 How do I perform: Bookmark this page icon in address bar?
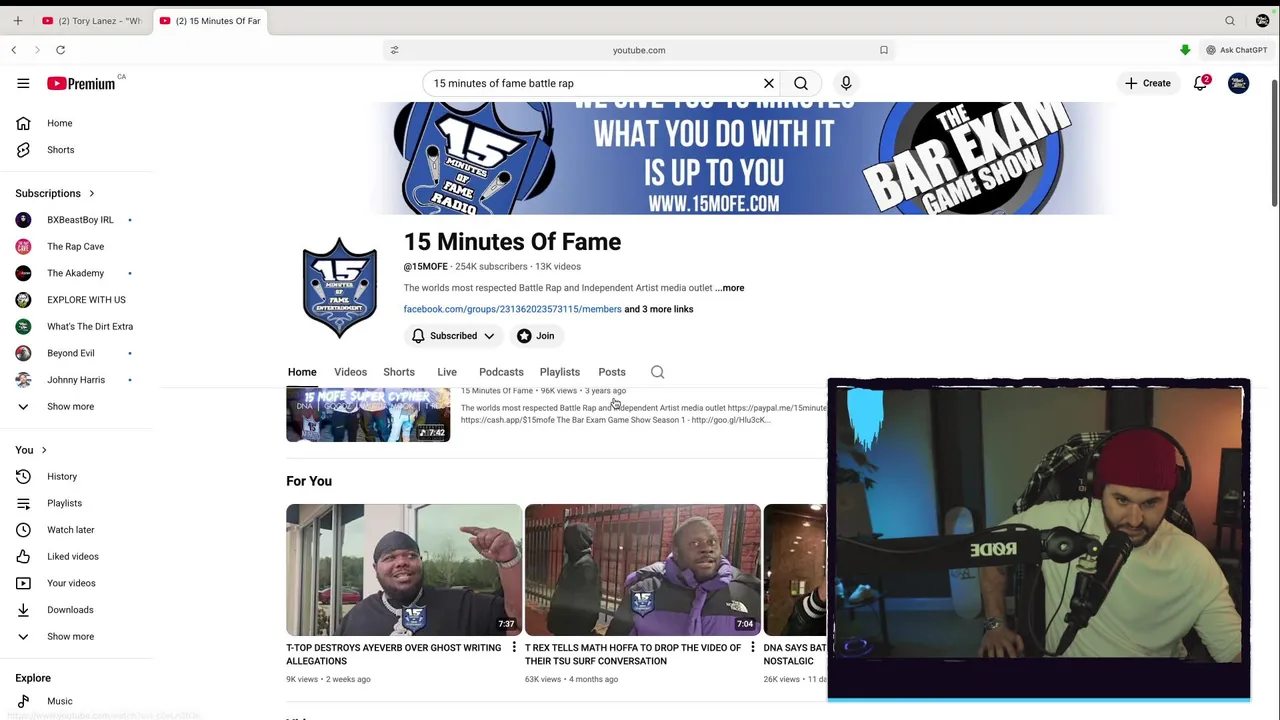click(884, 50)
